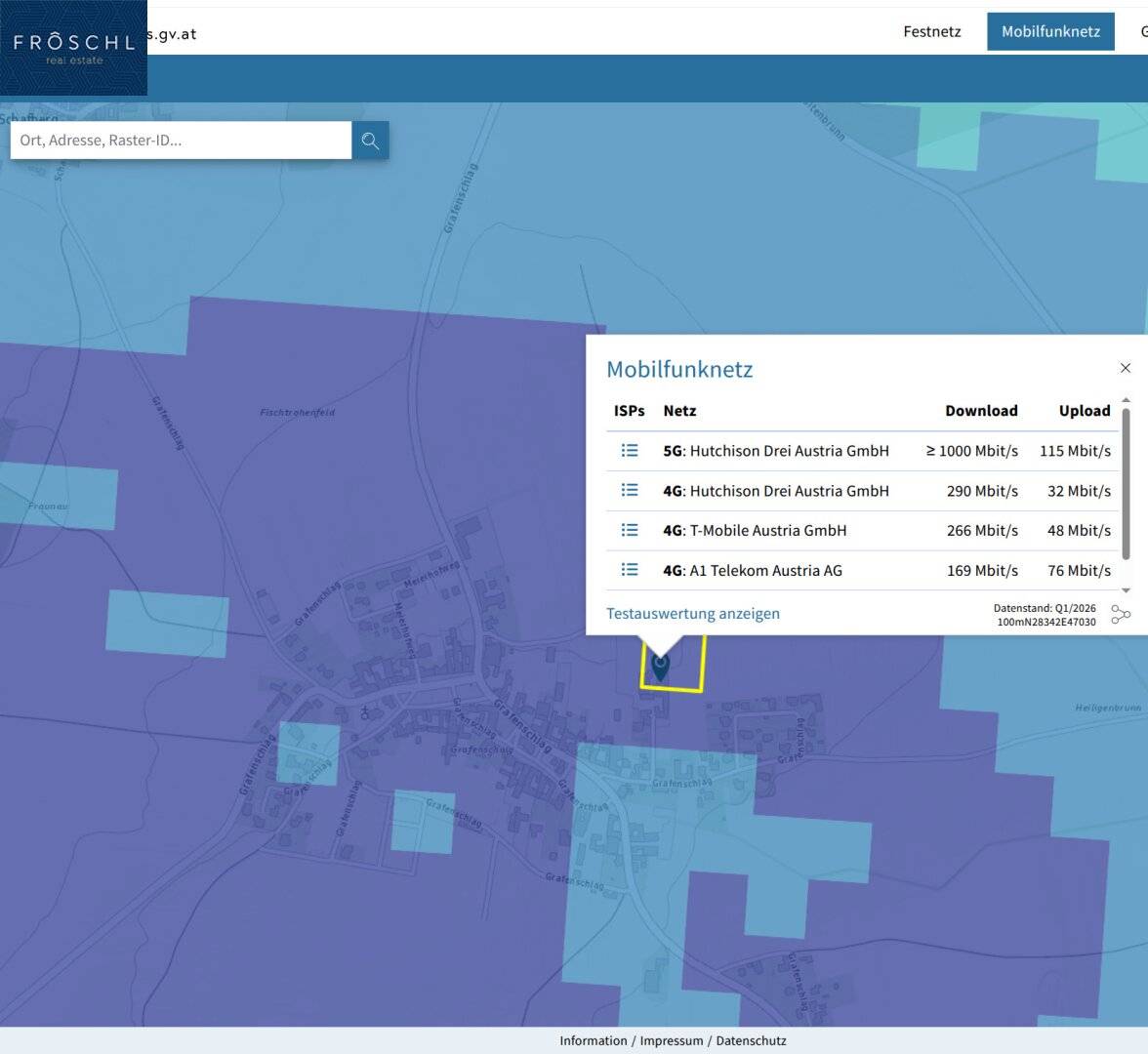Open the Information footer link
Image resolution: width=1148 pixels, height=1054 pixels.
[x=594, y=1040]
